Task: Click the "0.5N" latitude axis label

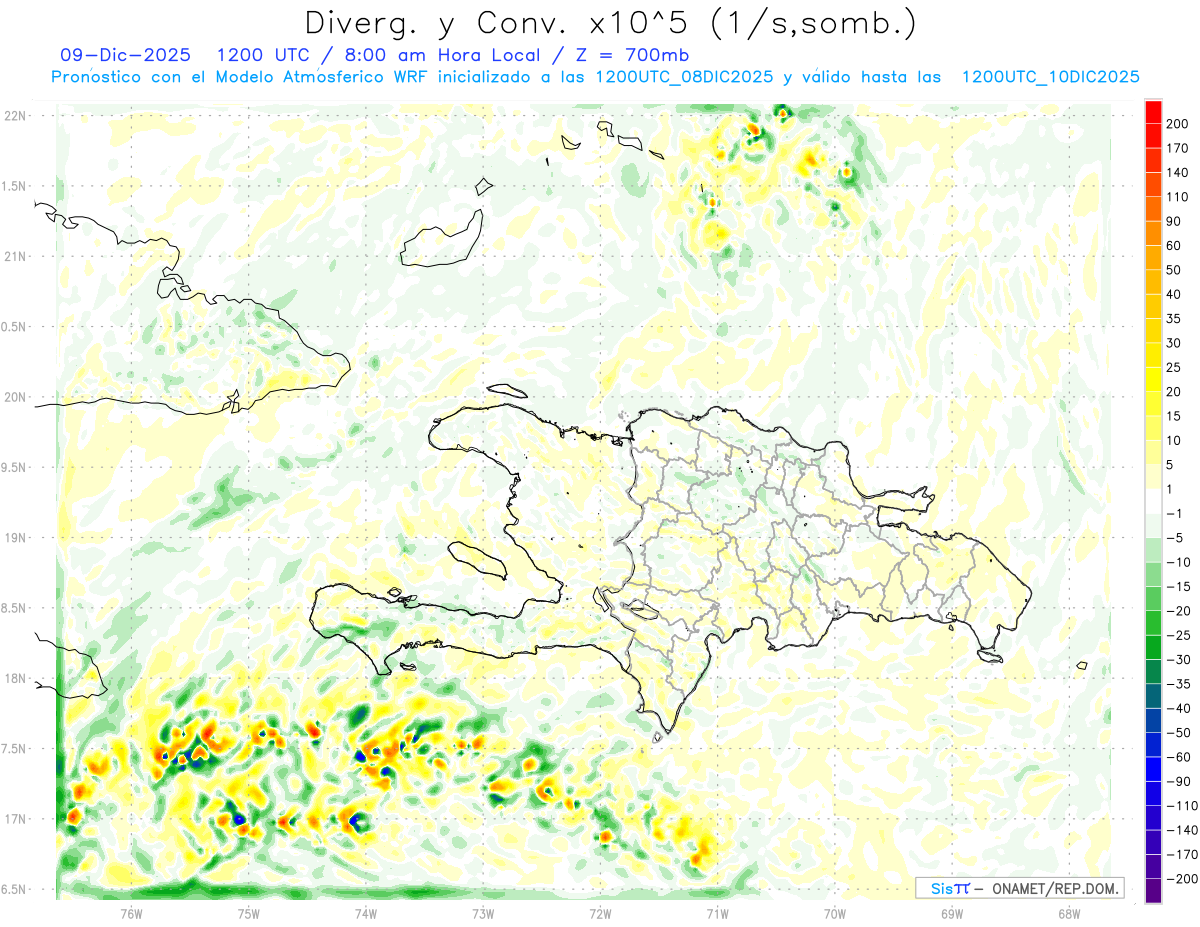Action: tap(15, 327)
